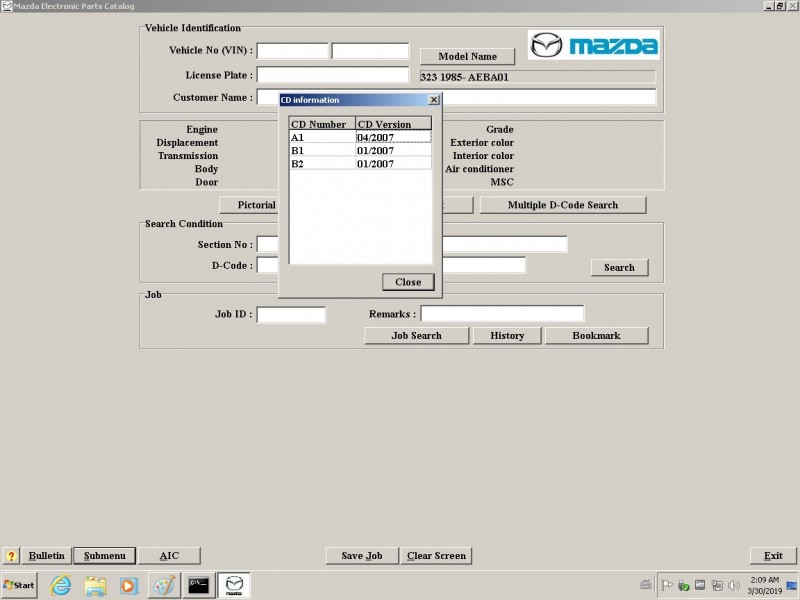800x600 pixels.
Task: Click the AIC button
Action: tap(169, 556)
